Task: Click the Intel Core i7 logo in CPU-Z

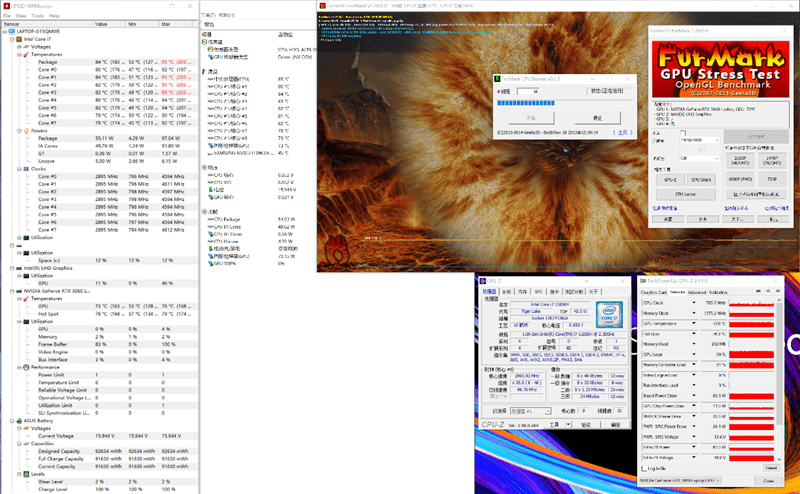Action: click(609, 315)
